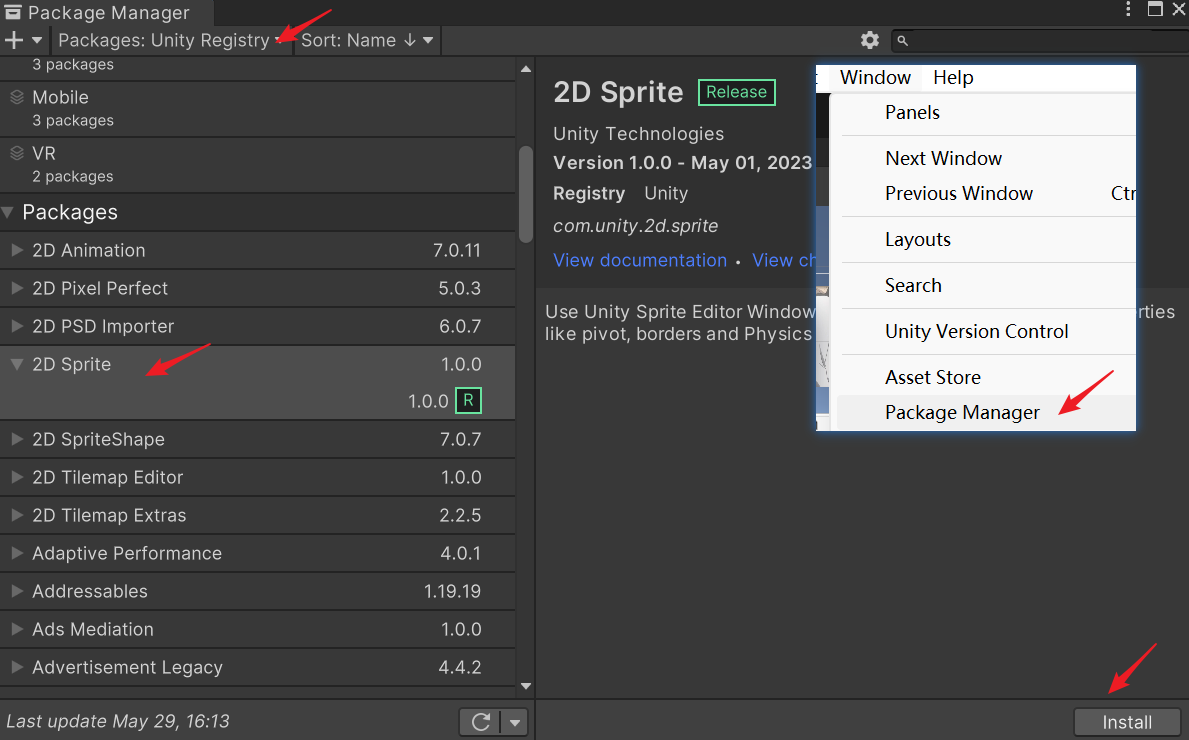Click the R release tag icon
Image resolution: width=1189 pixels, height=740 pixels.
[469, 400]
